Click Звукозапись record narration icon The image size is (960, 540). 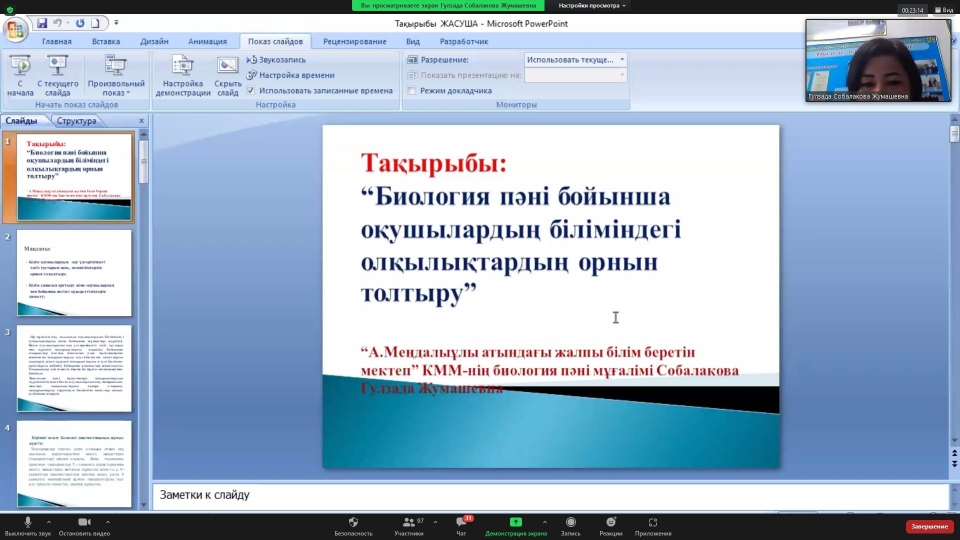pos(251,60)
